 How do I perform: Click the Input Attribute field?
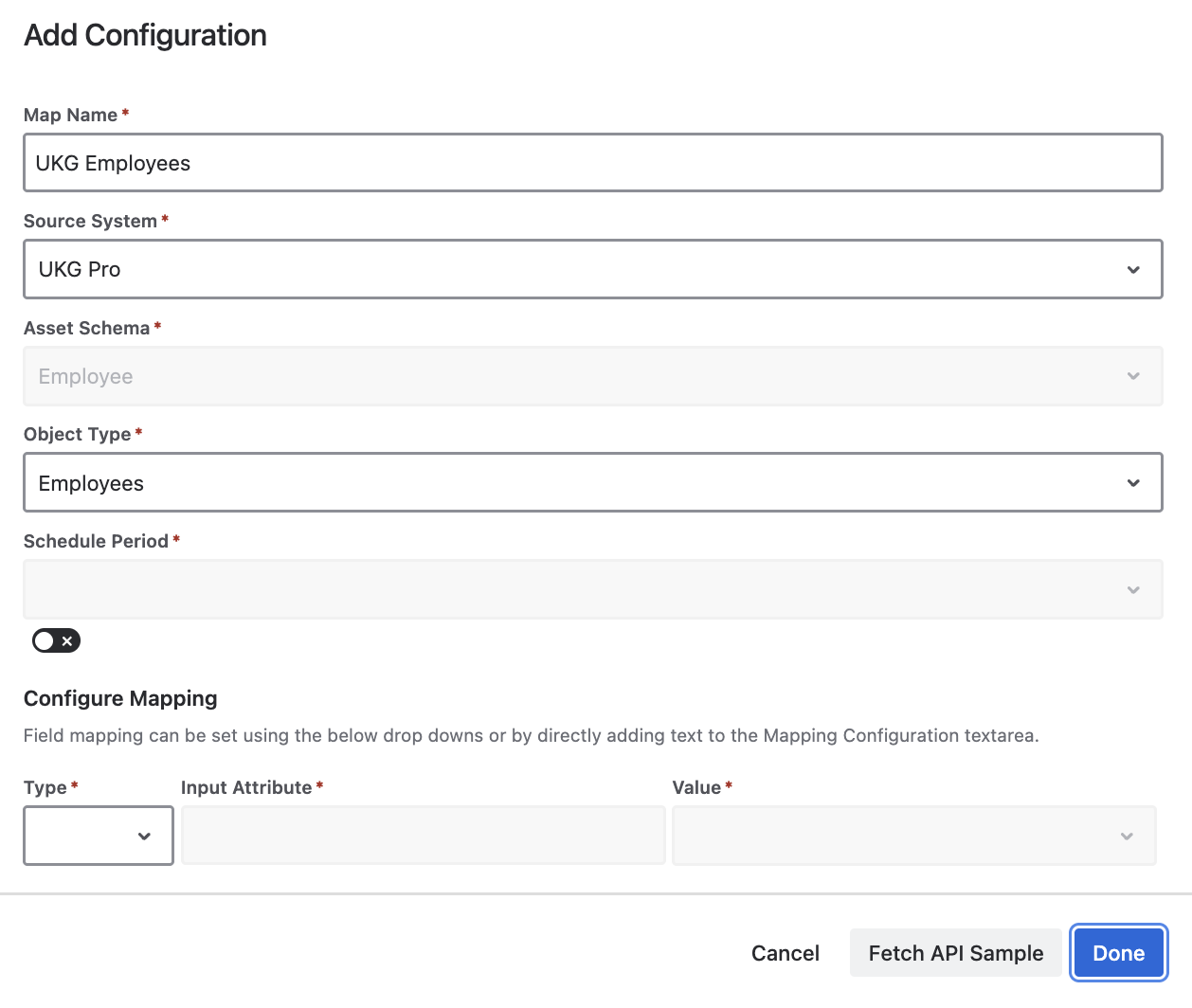423,836
